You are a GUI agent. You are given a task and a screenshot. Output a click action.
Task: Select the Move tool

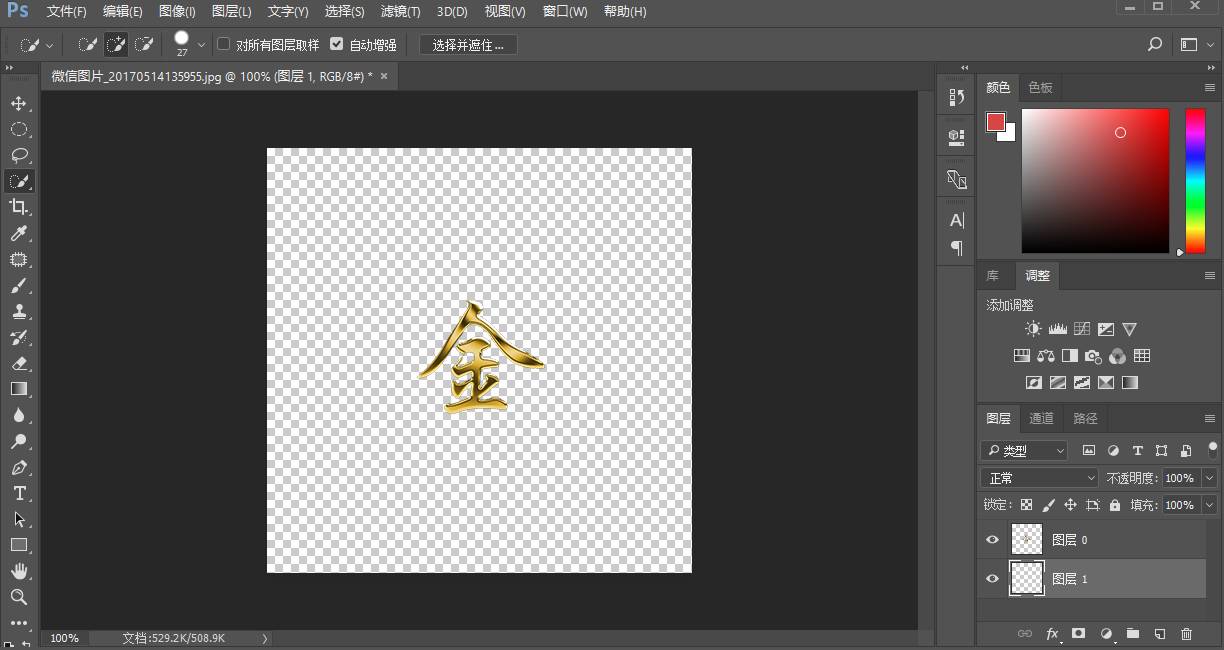[19, 103]
